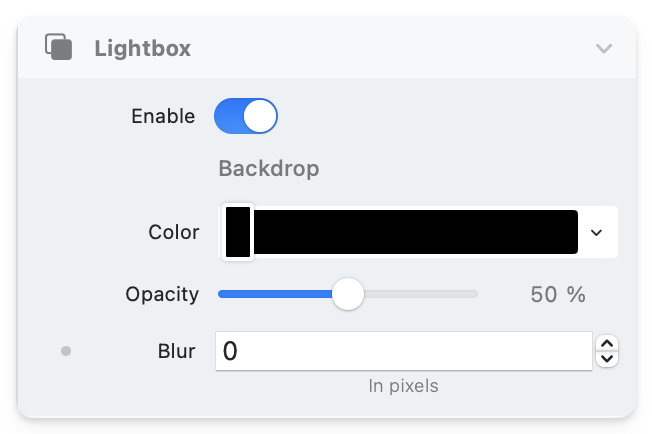Click the wide black color bar
The image size is (652, 434).
(415, 232)
